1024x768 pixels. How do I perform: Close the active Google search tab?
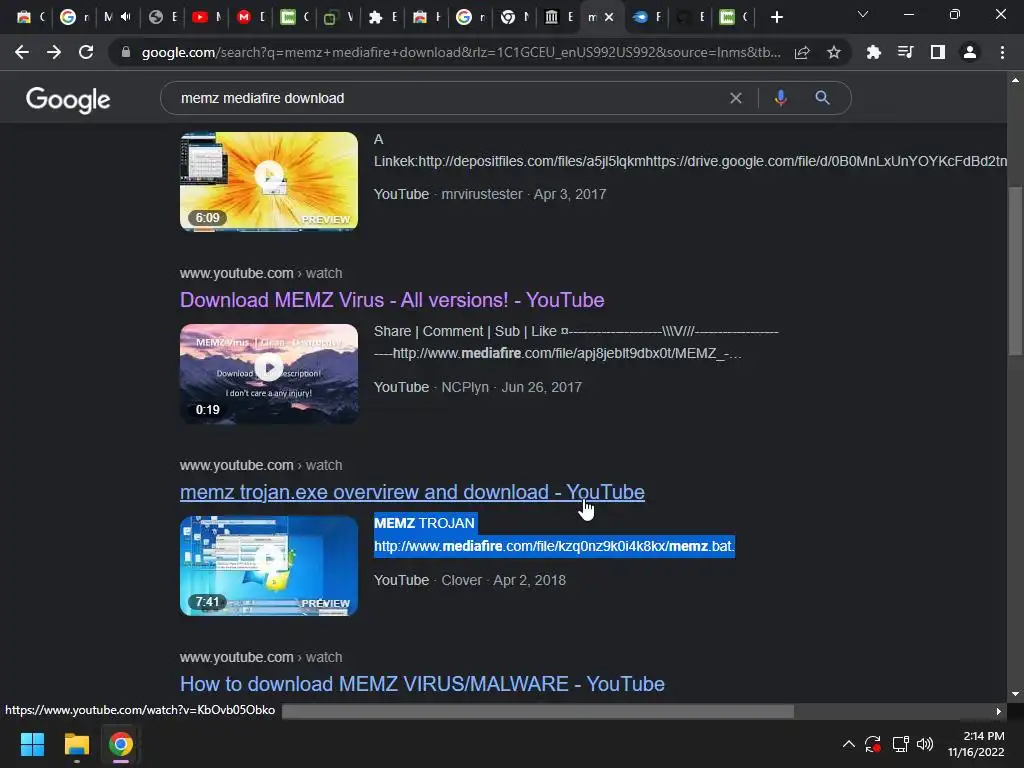tap(609, 17)
